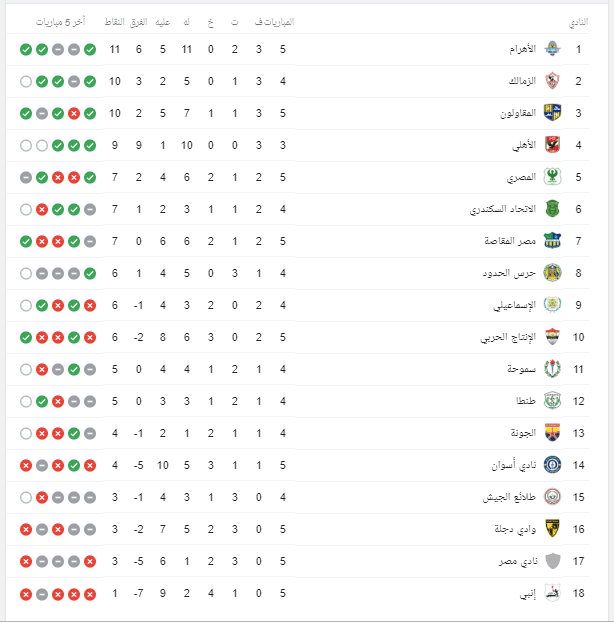Image resolution: width=614 pixels, height=630 pixels.
Task: Click الأهرام's most recent win indicator
Action: pos(26,49)
